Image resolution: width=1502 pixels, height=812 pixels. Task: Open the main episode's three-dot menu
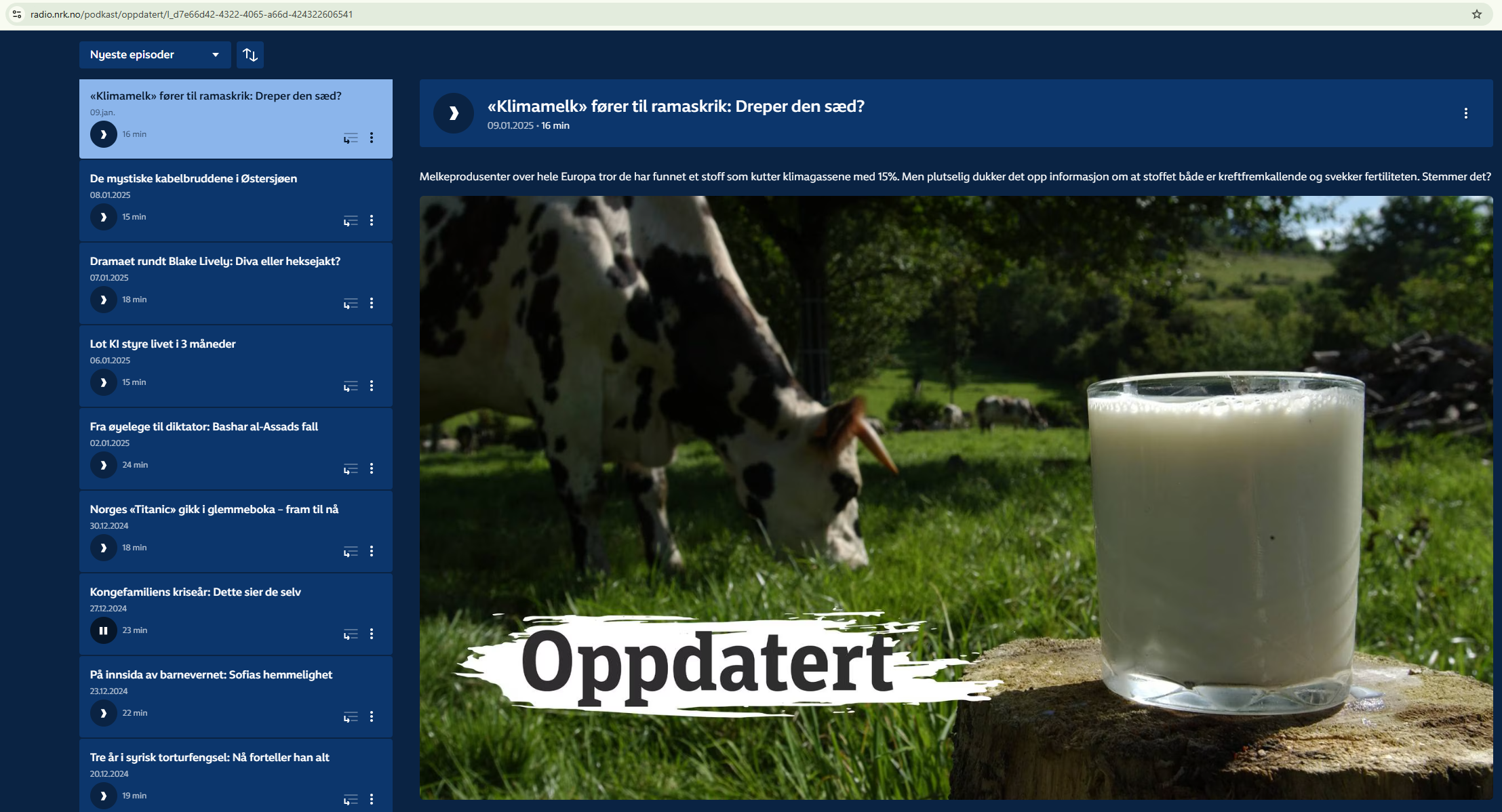pos(1465,113)
